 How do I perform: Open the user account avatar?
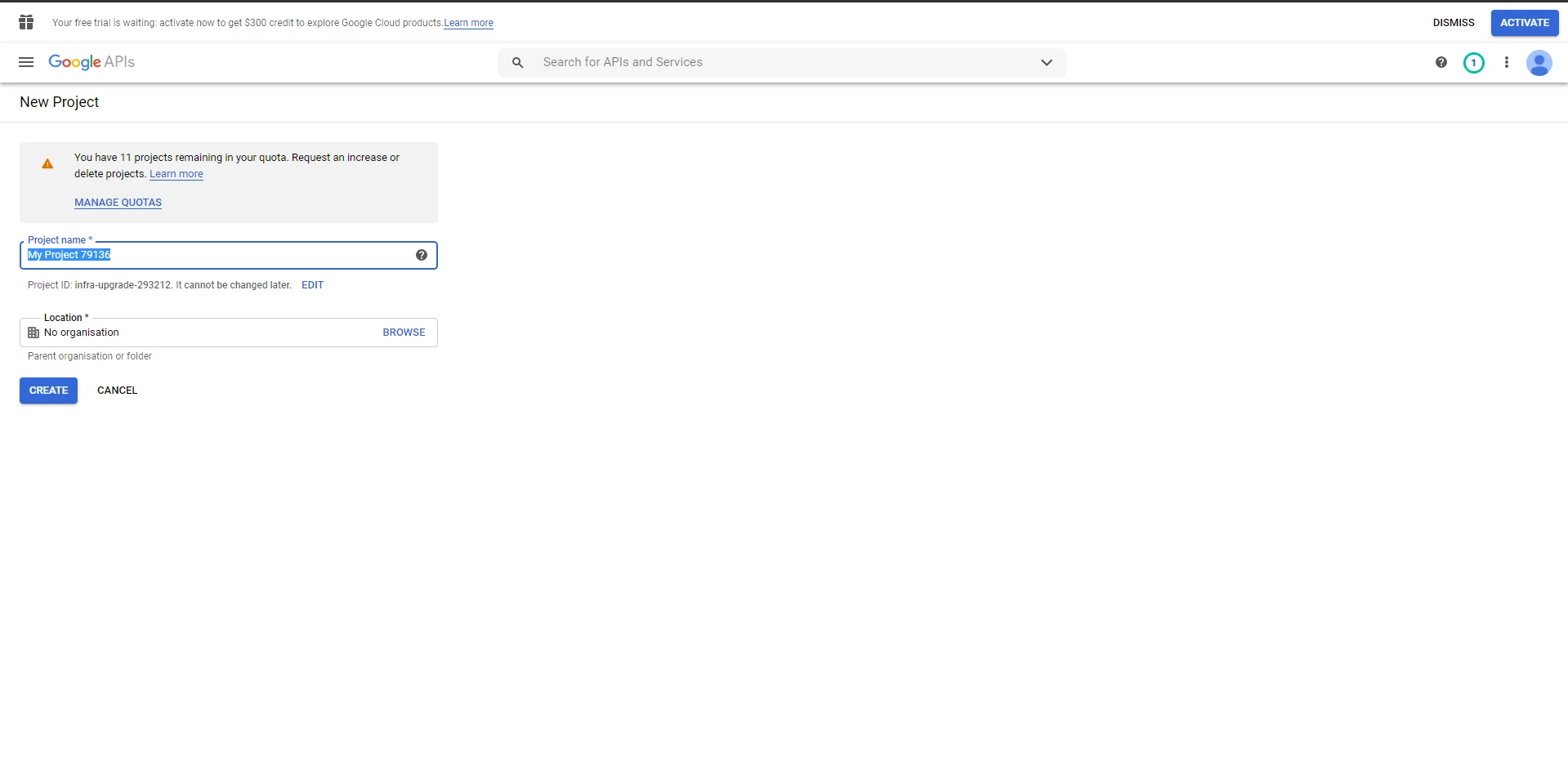(x=1539, y=62)
